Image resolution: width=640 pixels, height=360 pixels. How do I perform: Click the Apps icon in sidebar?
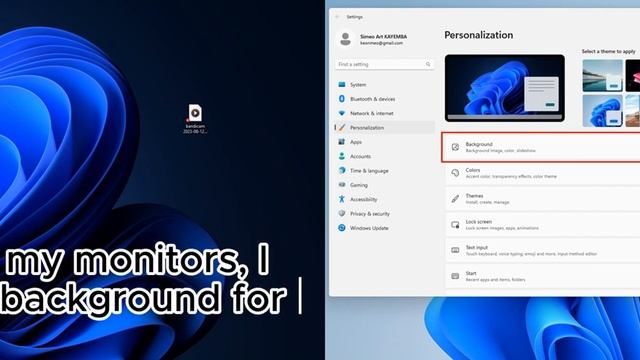(342, 142)
